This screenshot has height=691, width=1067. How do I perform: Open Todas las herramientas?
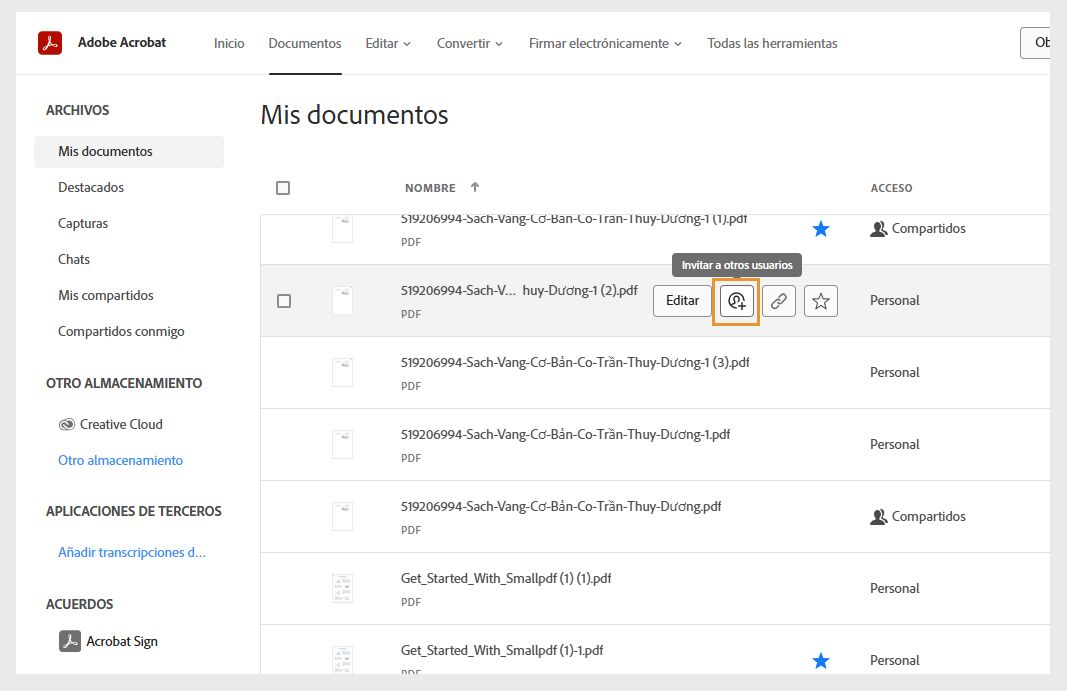[x=772, y=43]
